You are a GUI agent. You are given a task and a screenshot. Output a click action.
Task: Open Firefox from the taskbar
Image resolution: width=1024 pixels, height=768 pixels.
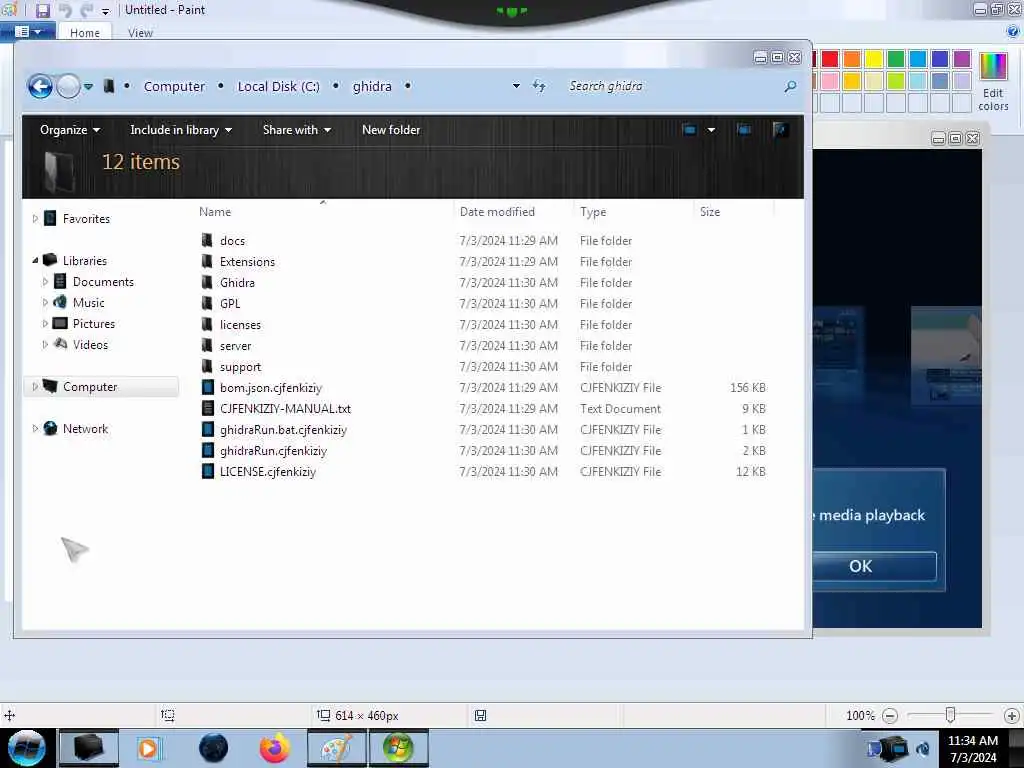(x=275, y=748)
